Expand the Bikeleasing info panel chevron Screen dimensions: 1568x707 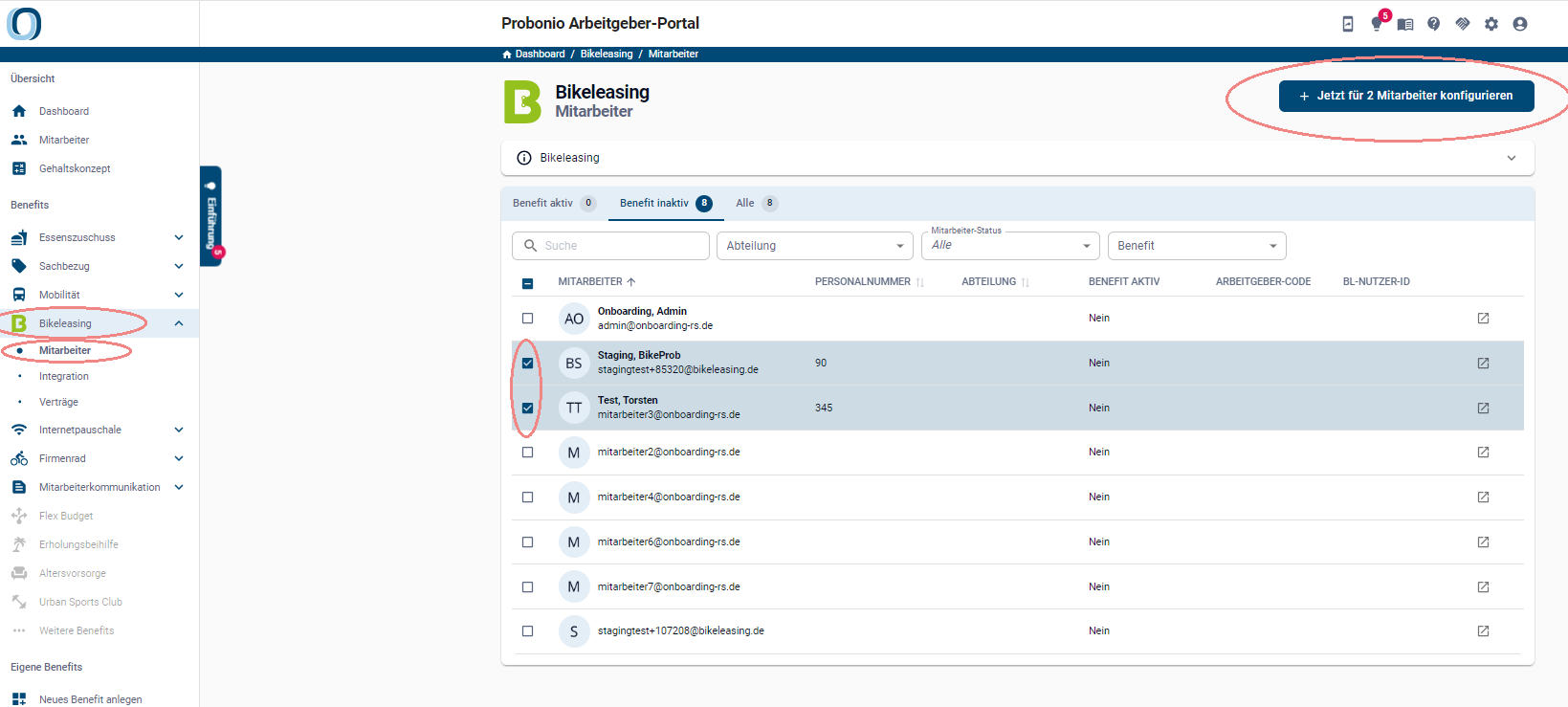pos(1512,158)
